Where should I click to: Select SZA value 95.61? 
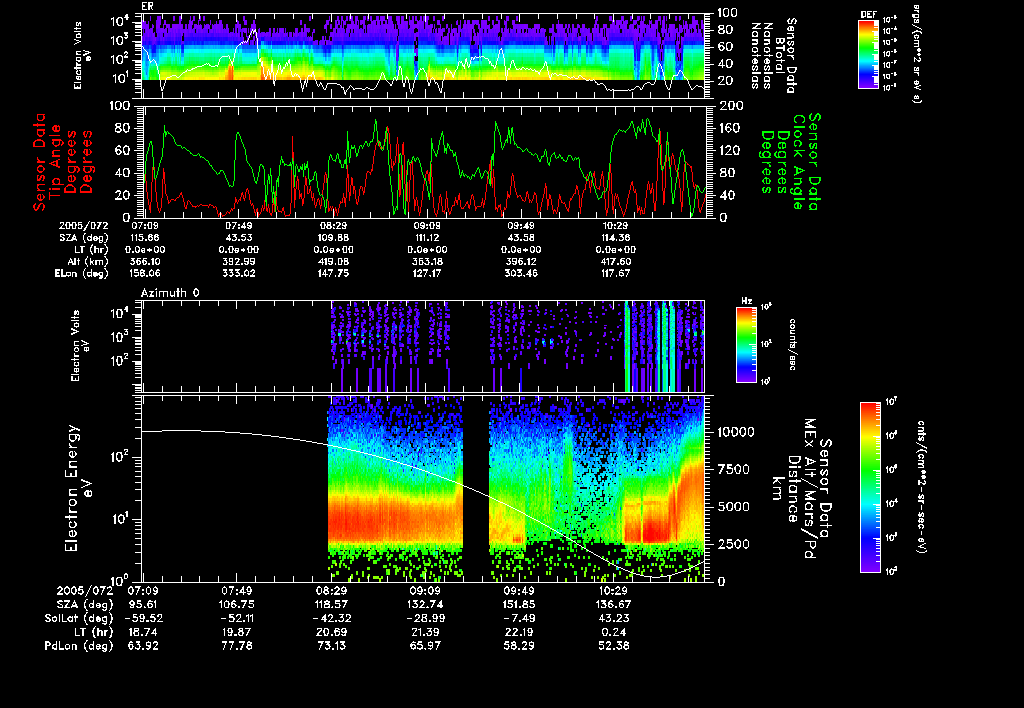[x=143, y=605]
